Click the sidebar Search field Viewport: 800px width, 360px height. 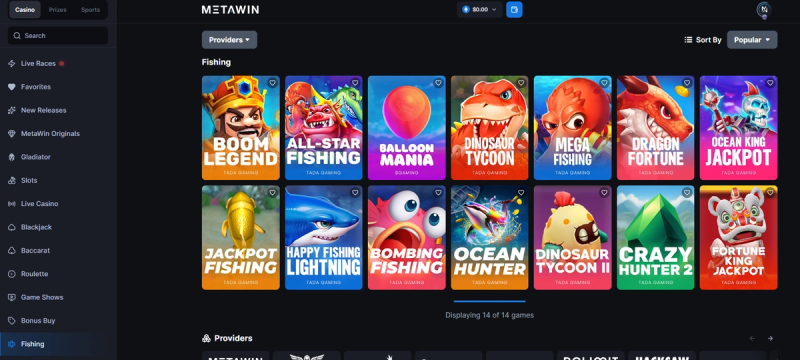pos(58,36)
